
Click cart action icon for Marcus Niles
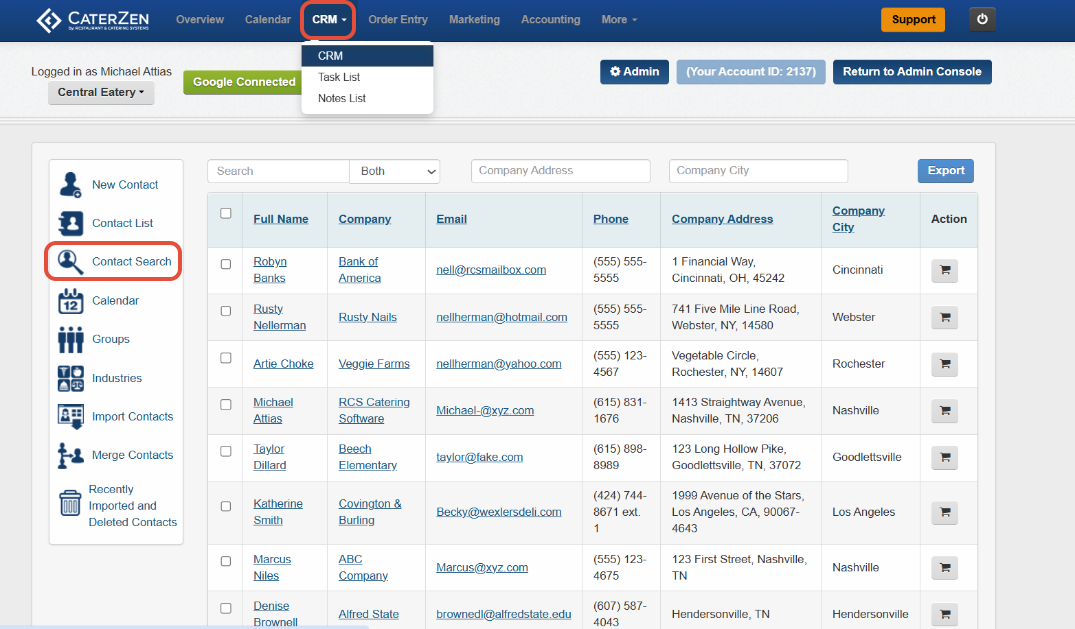tap(945, 568)
